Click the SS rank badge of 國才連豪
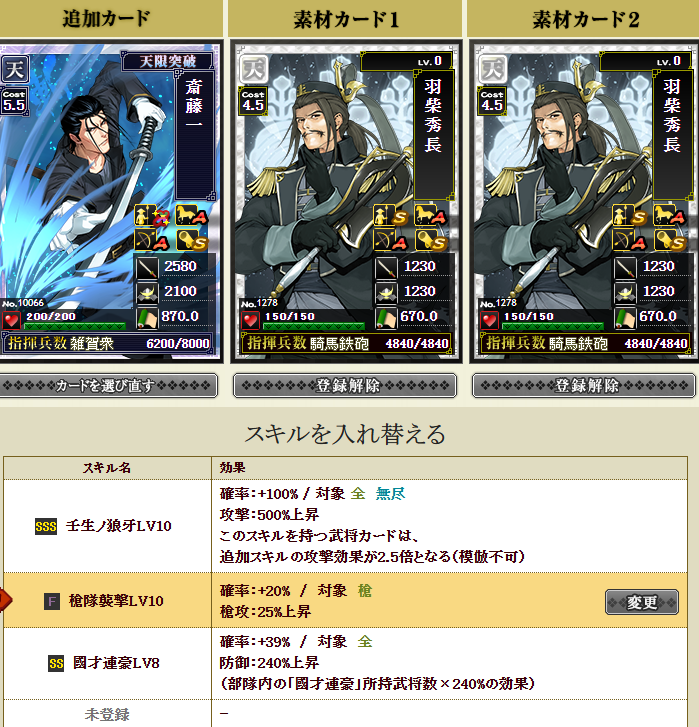This screenshot has height=727, width=699. 56,663
